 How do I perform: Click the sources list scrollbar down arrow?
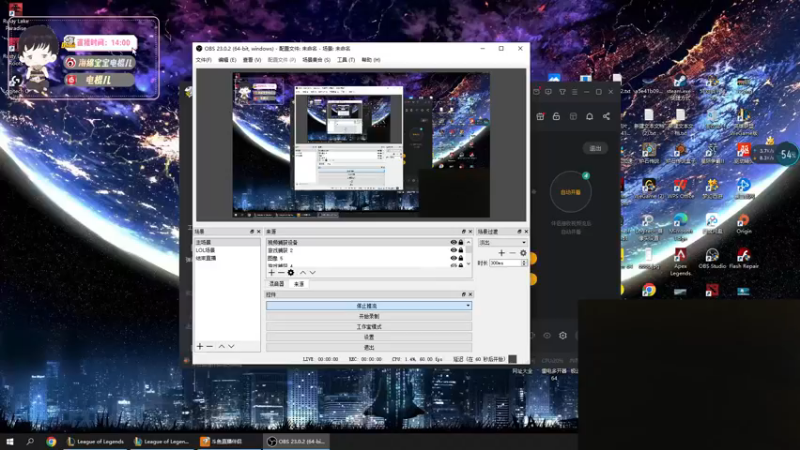click(468, 264)
